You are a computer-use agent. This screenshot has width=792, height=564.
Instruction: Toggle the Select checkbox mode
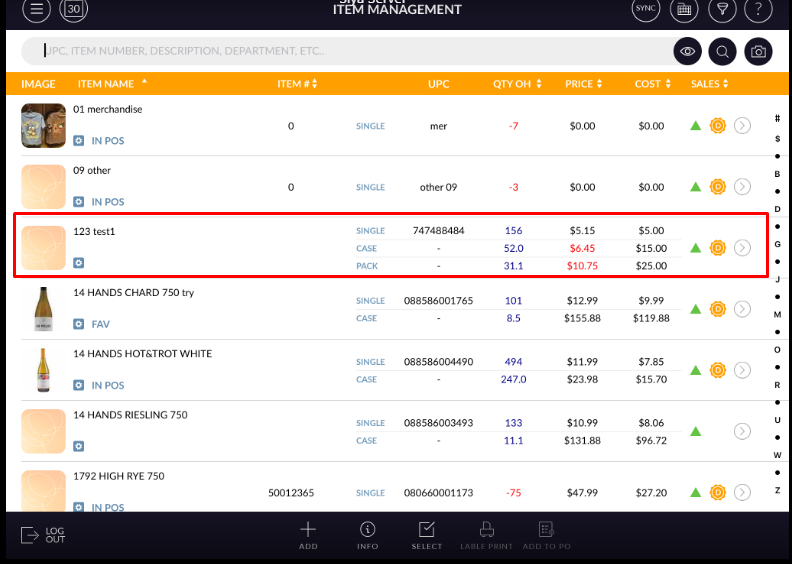coord(427,533)
